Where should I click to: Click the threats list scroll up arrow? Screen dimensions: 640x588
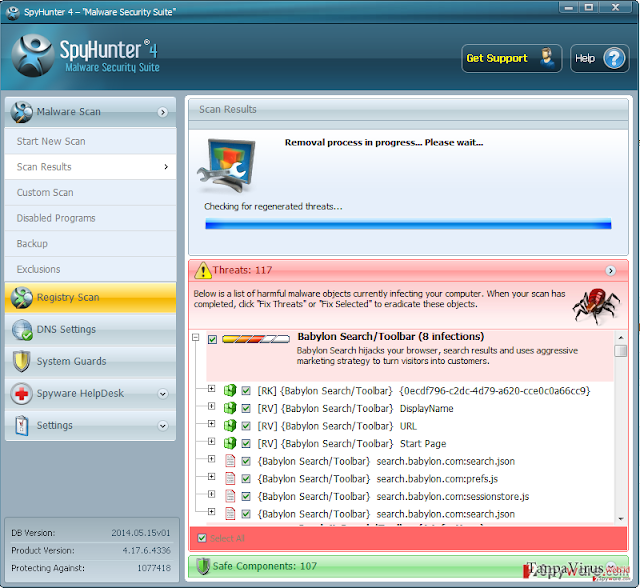click(621, 337)
